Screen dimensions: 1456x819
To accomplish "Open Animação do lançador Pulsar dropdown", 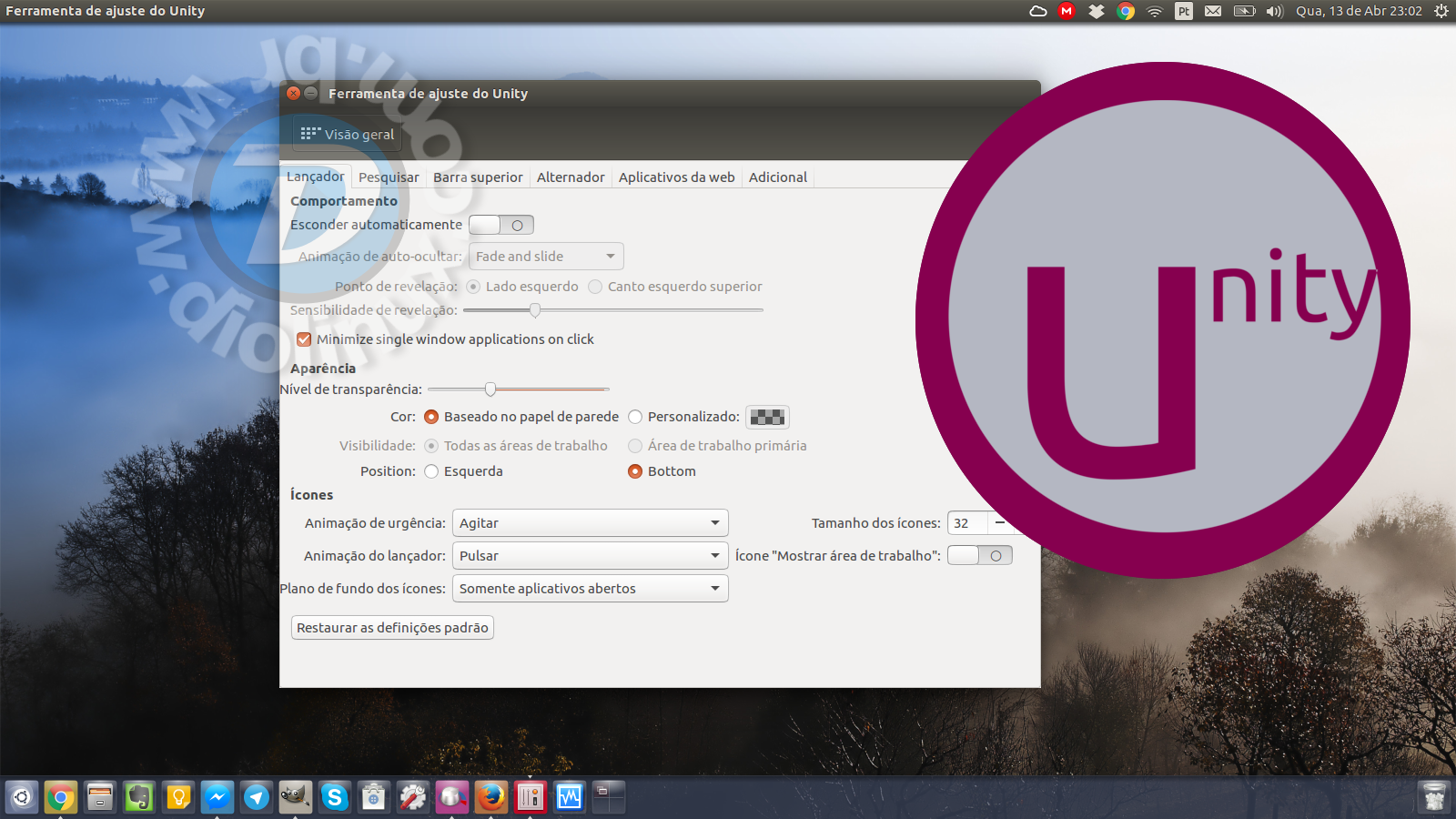I will click(x=591, y=556).
